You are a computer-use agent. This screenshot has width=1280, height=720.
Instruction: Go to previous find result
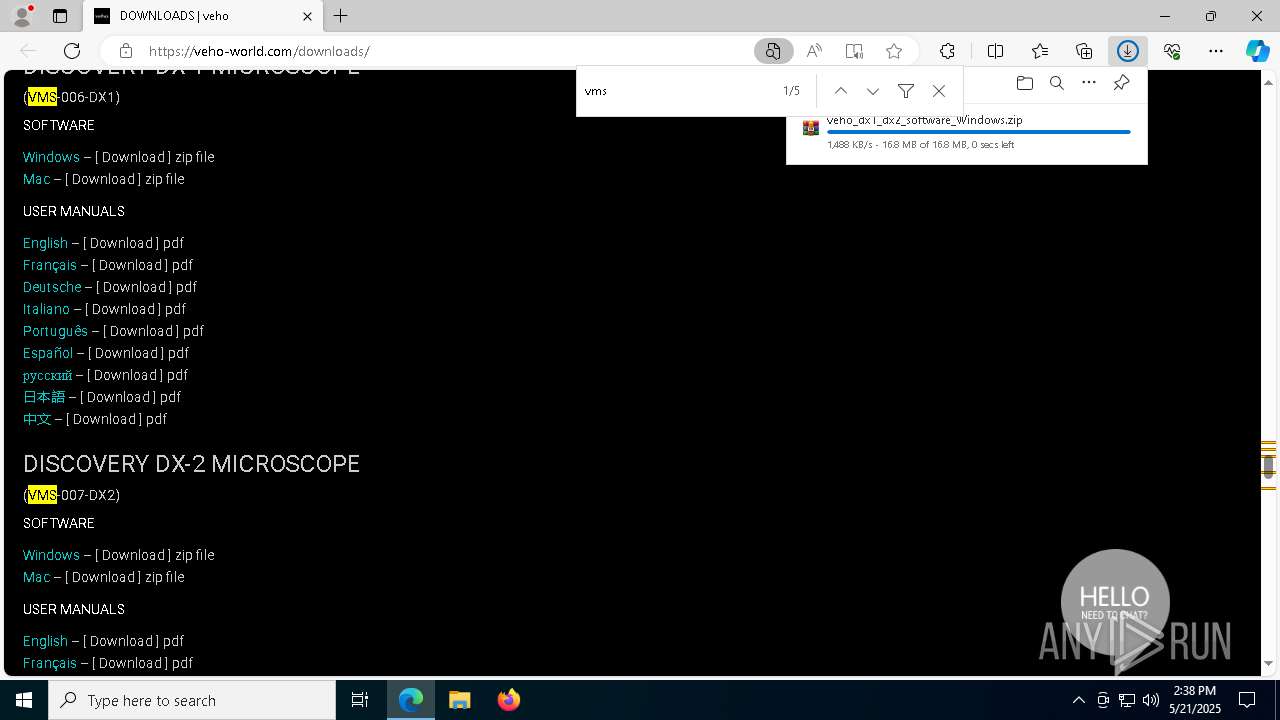pyautogui.click(x=841, y=91)
